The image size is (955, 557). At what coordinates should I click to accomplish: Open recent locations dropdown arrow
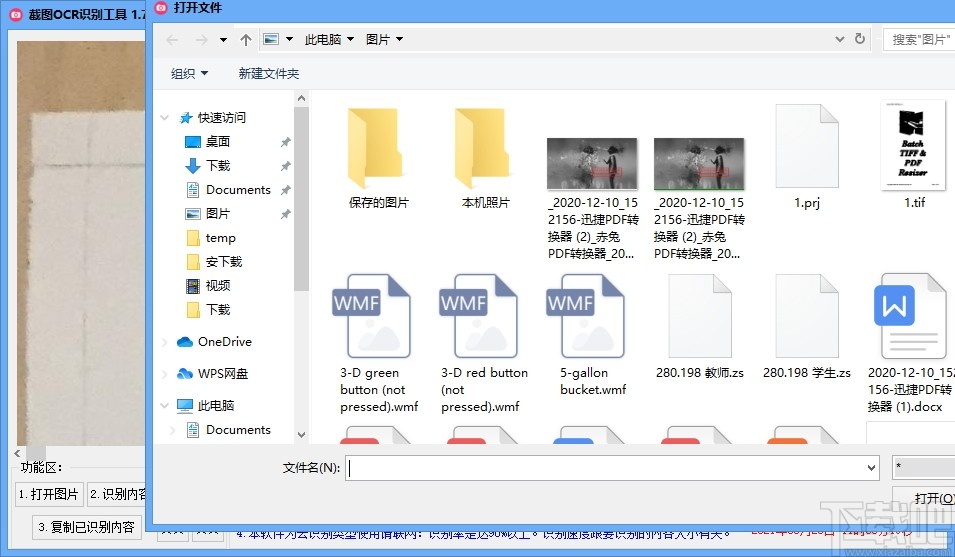(x=224, y=40)
